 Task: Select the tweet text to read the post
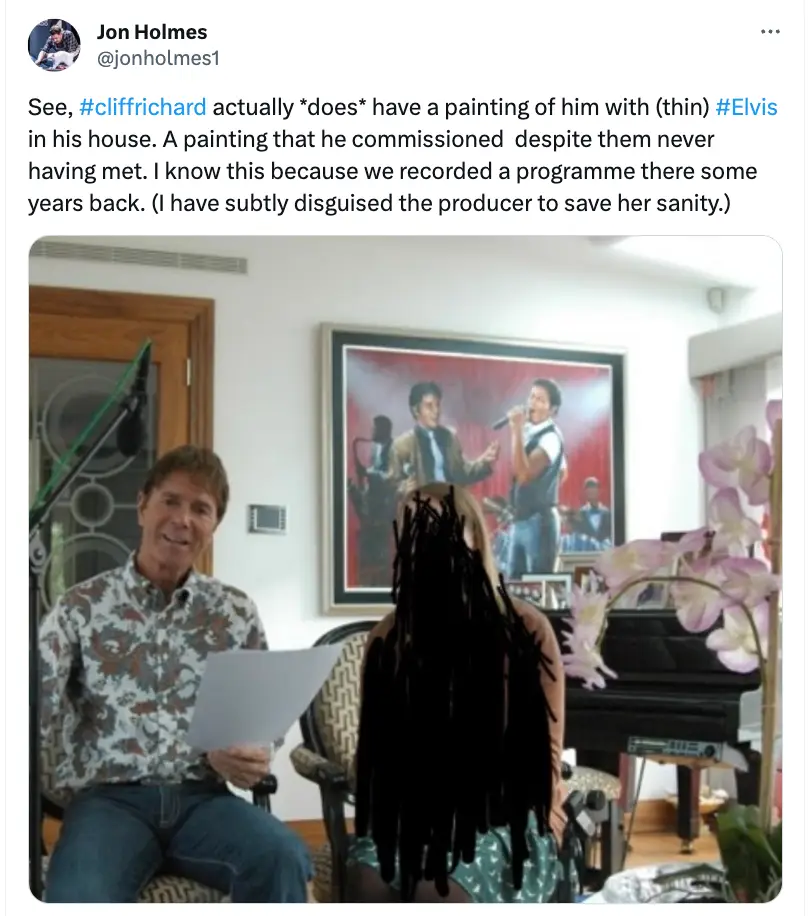pyautogui.click(x=400, y=155)
